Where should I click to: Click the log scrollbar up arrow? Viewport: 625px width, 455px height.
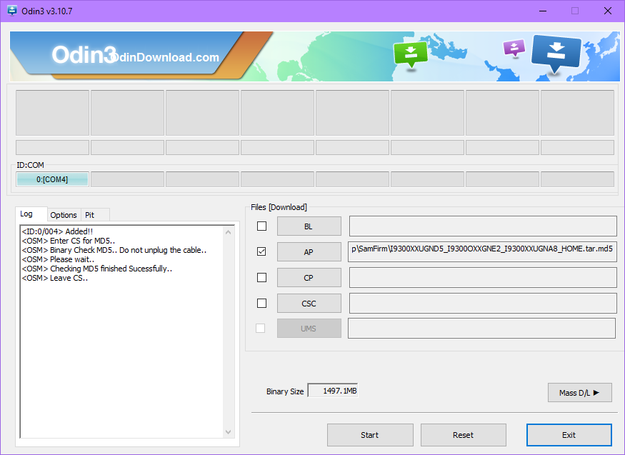[228, 232]
